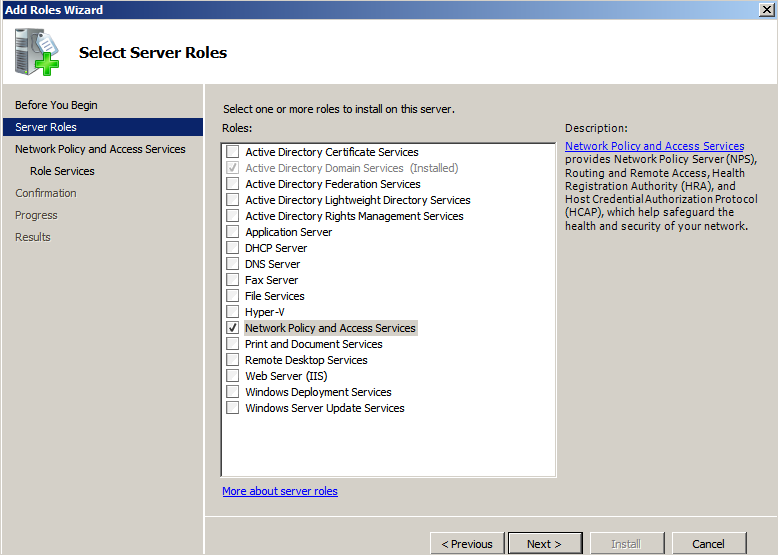This screenshot has width=778, height=556.
Task: Open Network Policy and Access Services description link
Action: tap(654, 146)
